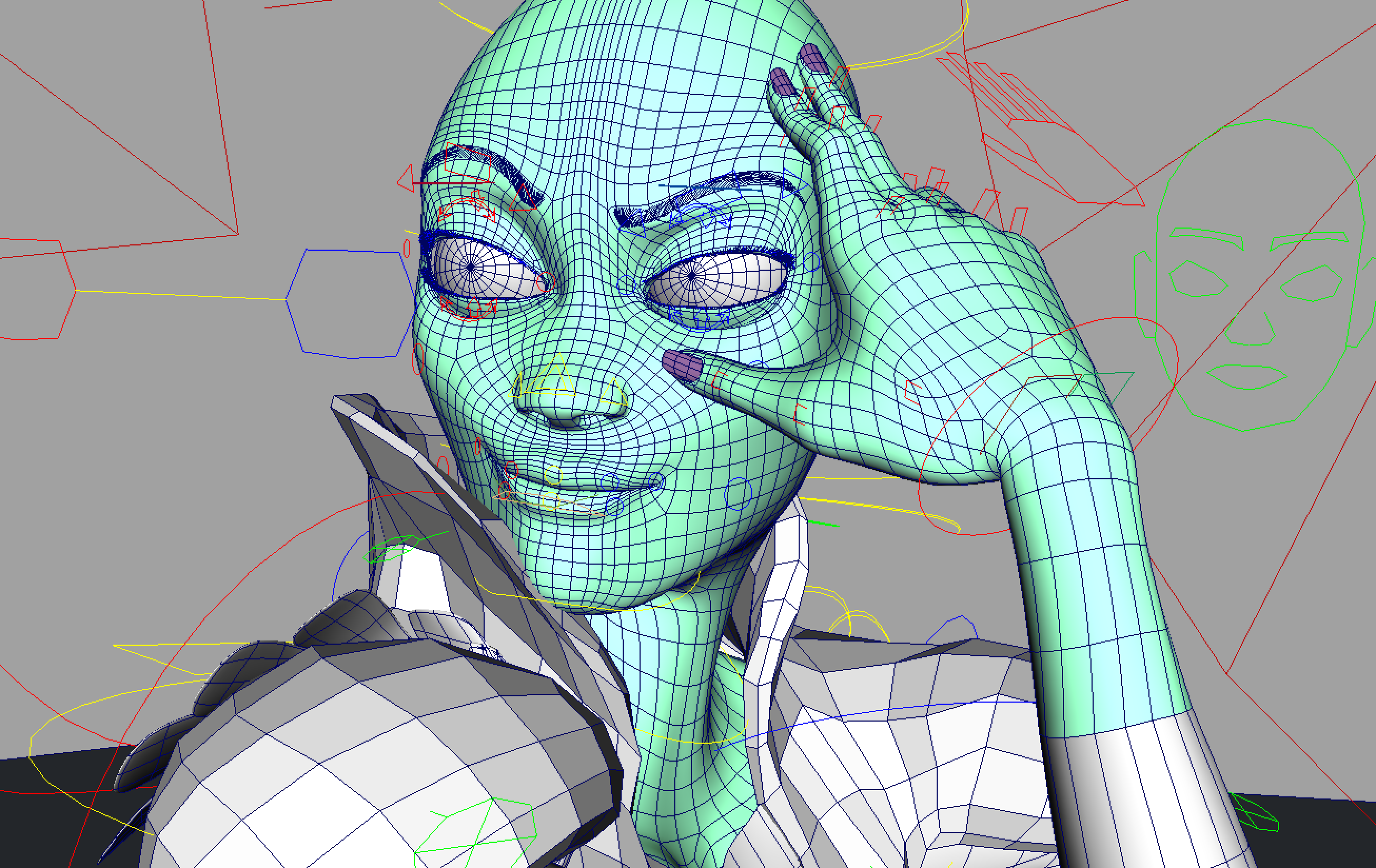Click the green mouth shape in the face picker
Viewport: 1376px width, 868px height.
pyautogui.click(x=1249, y=376)
